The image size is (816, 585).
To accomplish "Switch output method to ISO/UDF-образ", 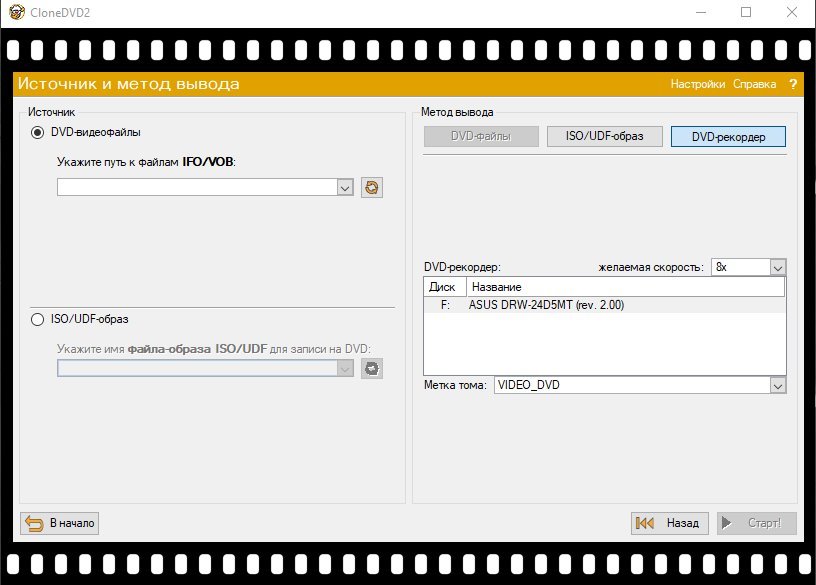I will click(x=604, y=136).
